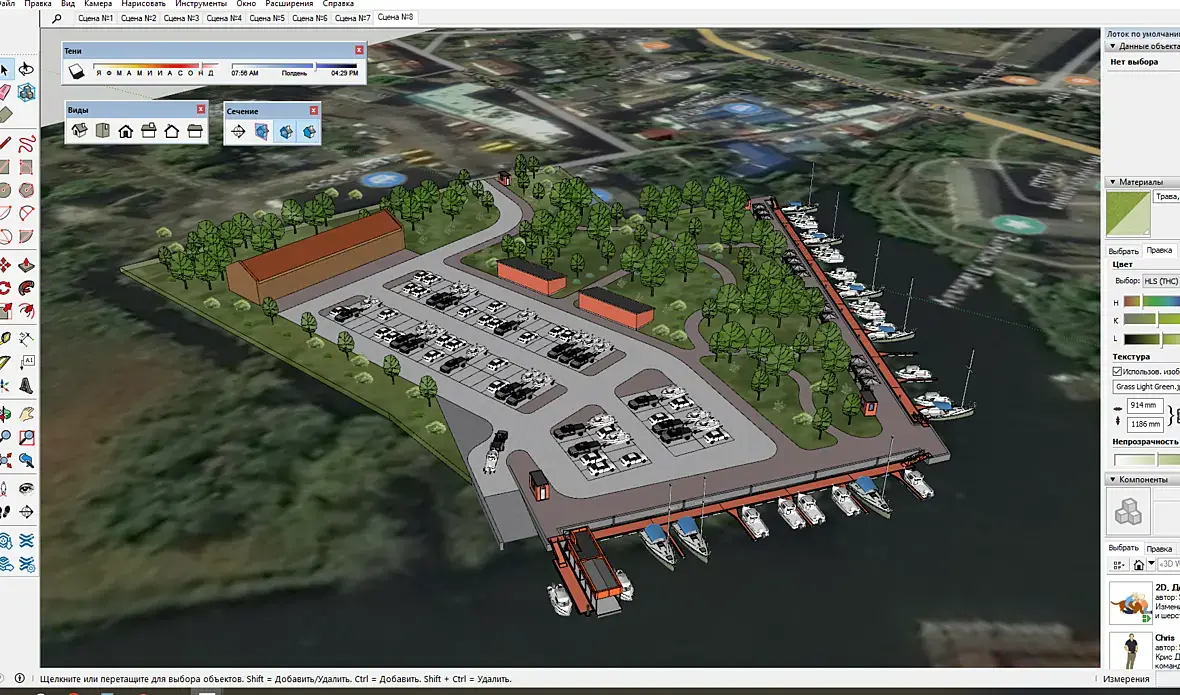Choose the Tape Measure tool
Screen dimensions: 1180x695
click(x=5, y=338)
